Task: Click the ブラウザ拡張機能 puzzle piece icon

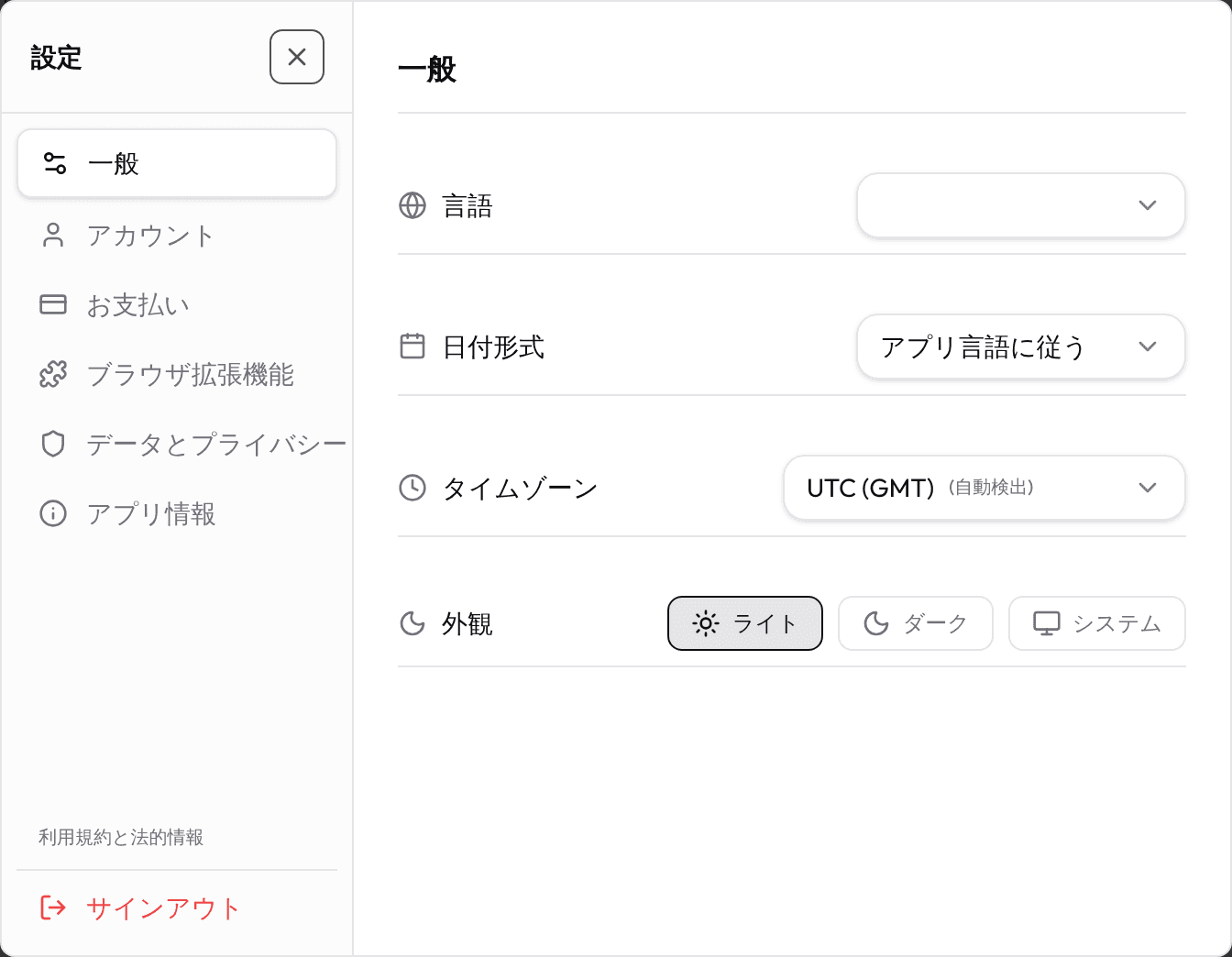Action: 53,374
